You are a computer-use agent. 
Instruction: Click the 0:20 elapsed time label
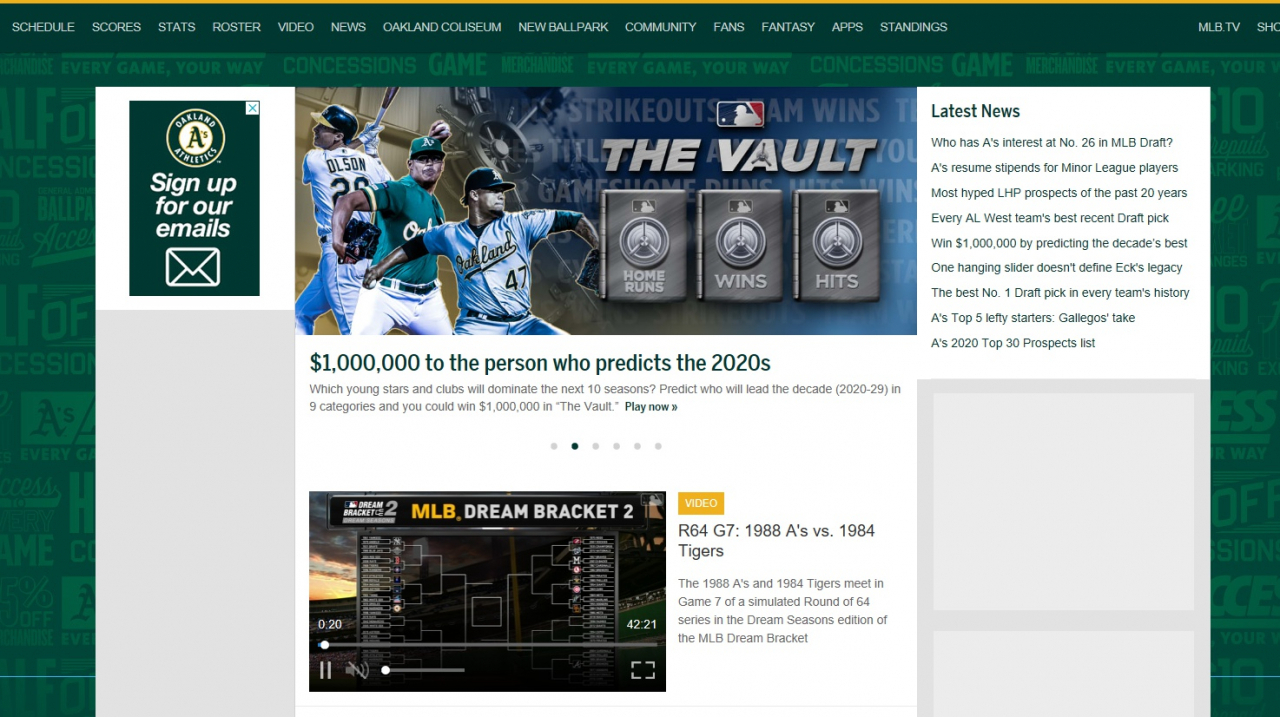(x=330, y=624)
